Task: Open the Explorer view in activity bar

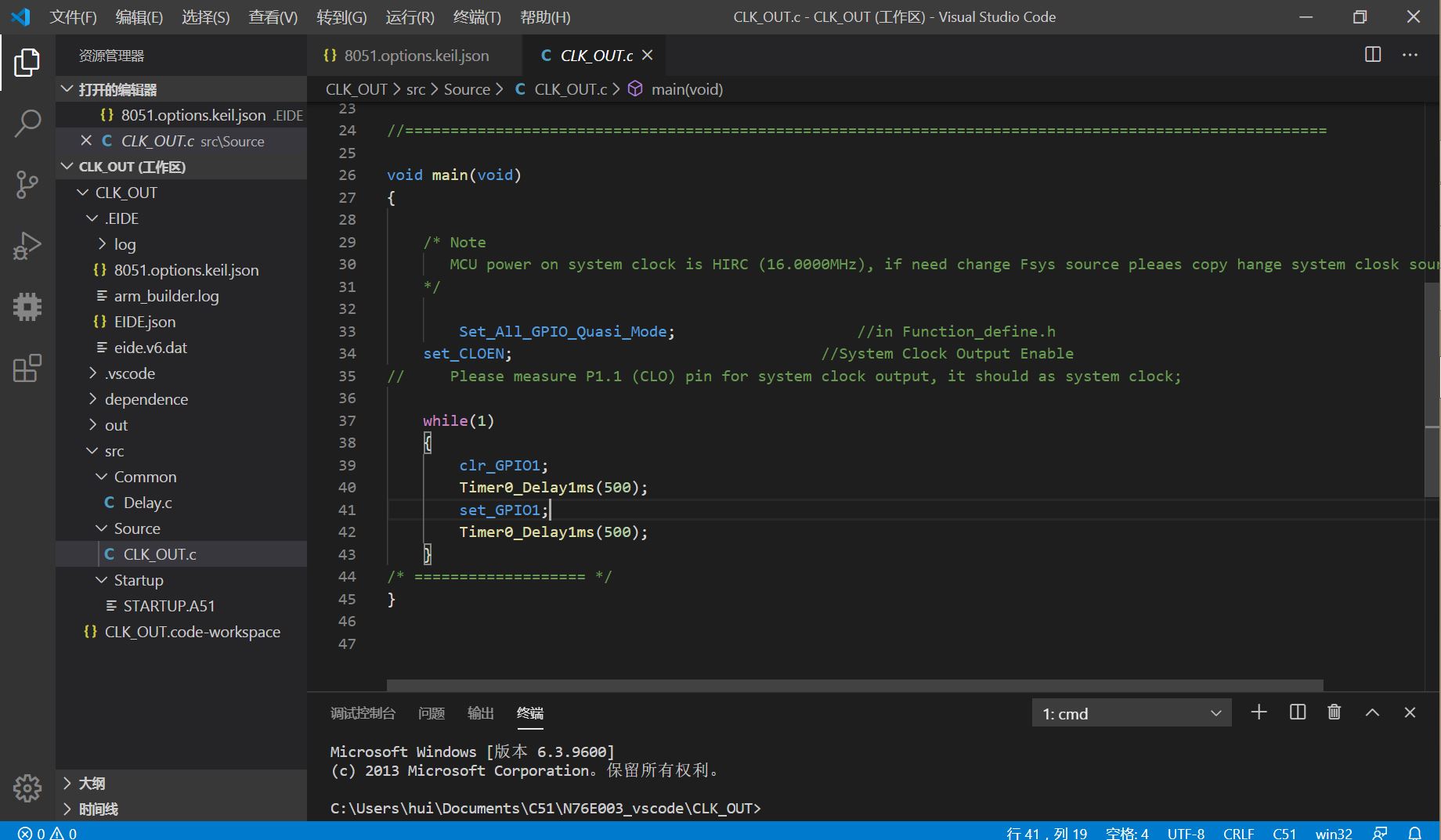Action: click(27, 62)
